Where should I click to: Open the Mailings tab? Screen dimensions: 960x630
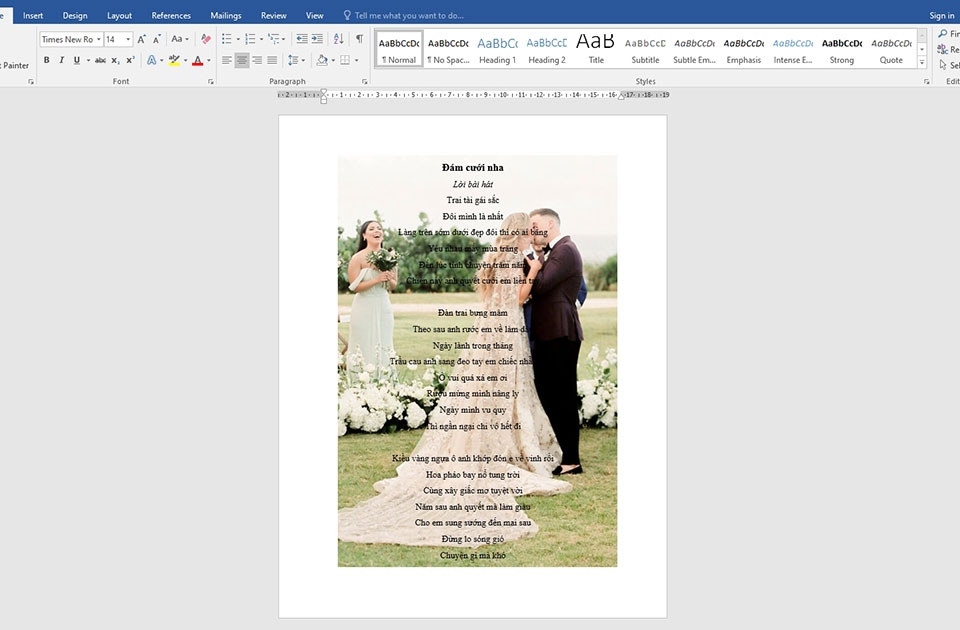pos(225,15)
